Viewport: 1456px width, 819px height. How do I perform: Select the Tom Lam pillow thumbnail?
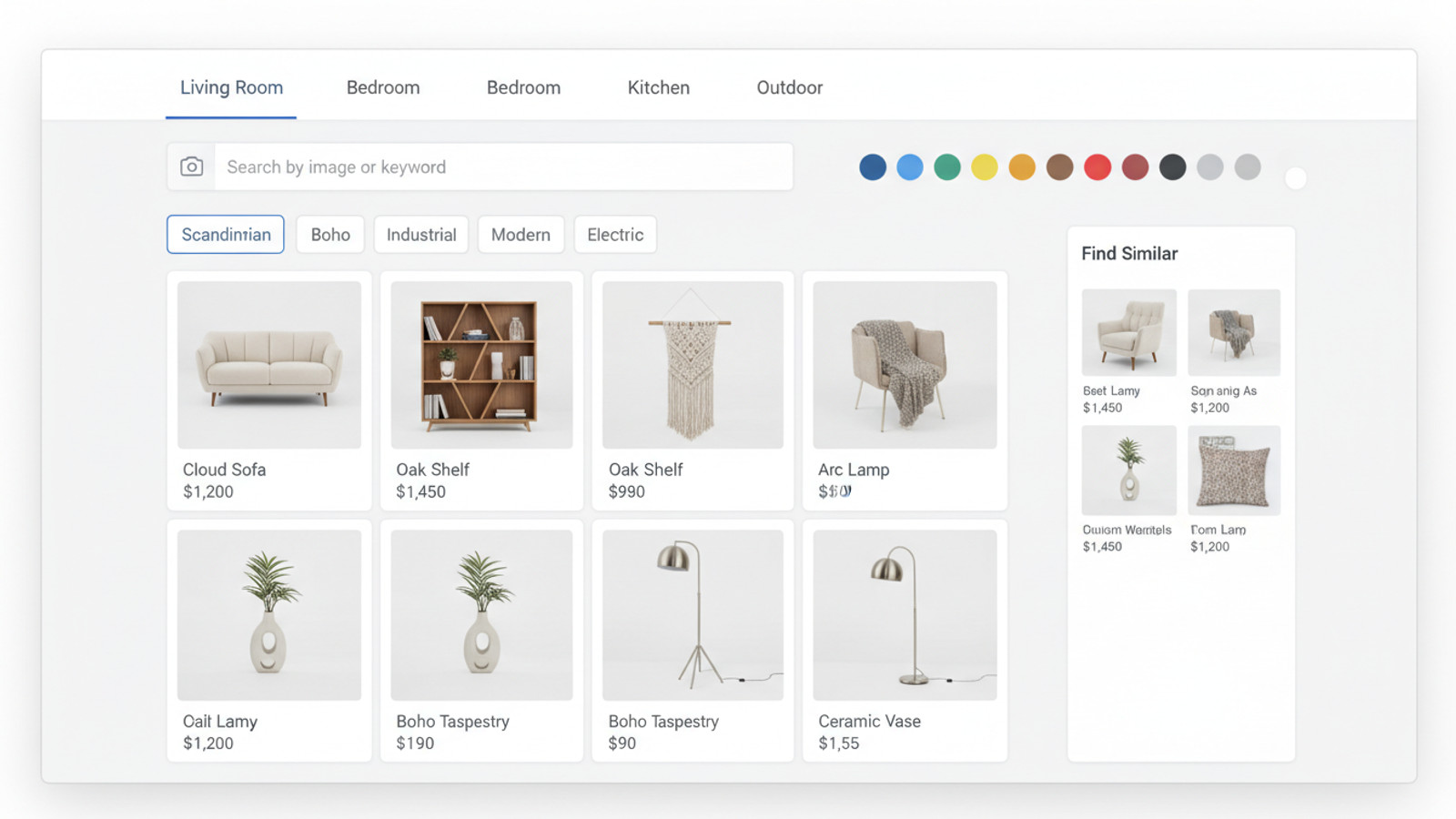coord(1234,470)
